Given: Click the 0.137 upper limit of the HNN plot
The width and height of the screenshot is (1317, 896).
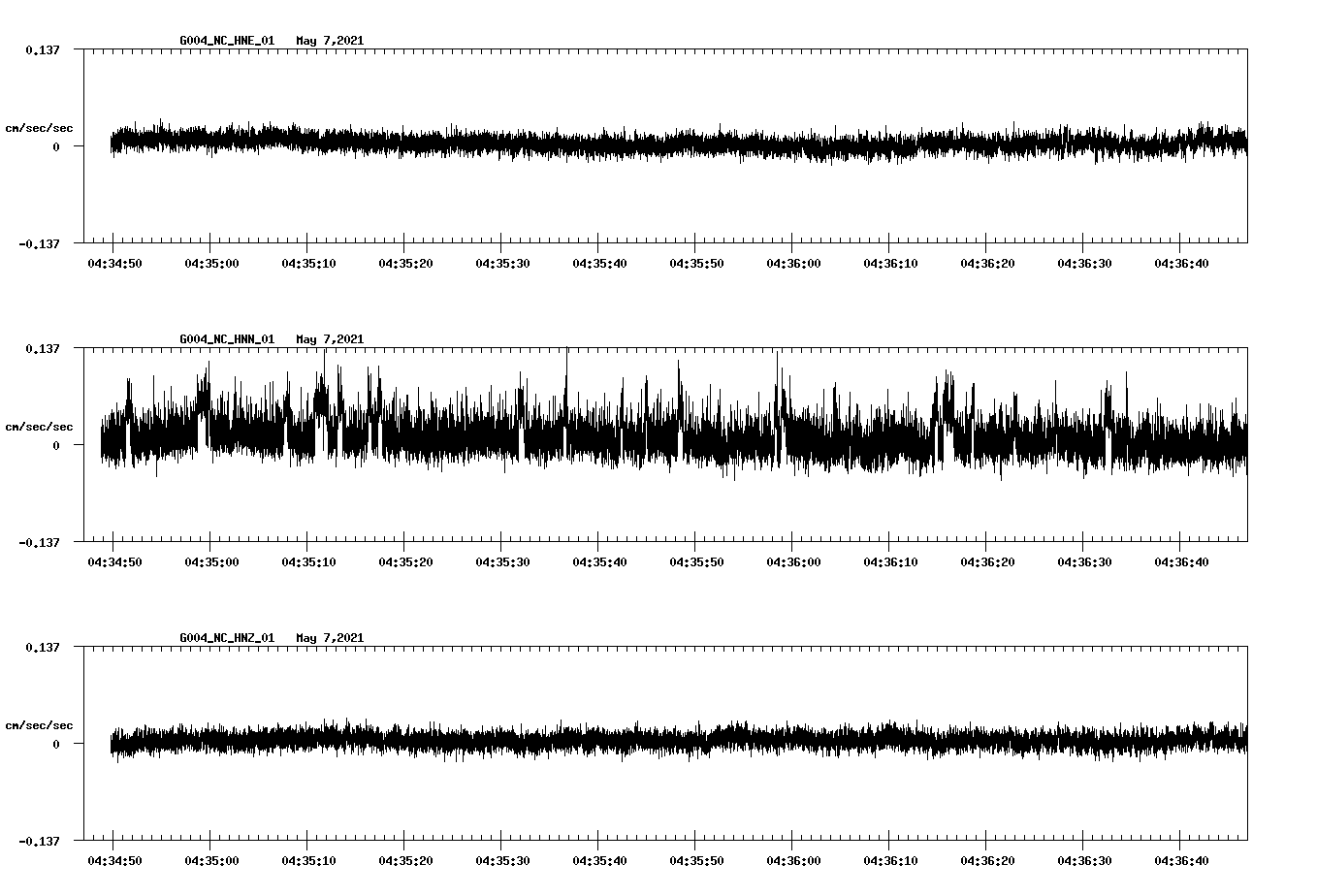Looking at the screenshot, I should [x=45, y=348].
